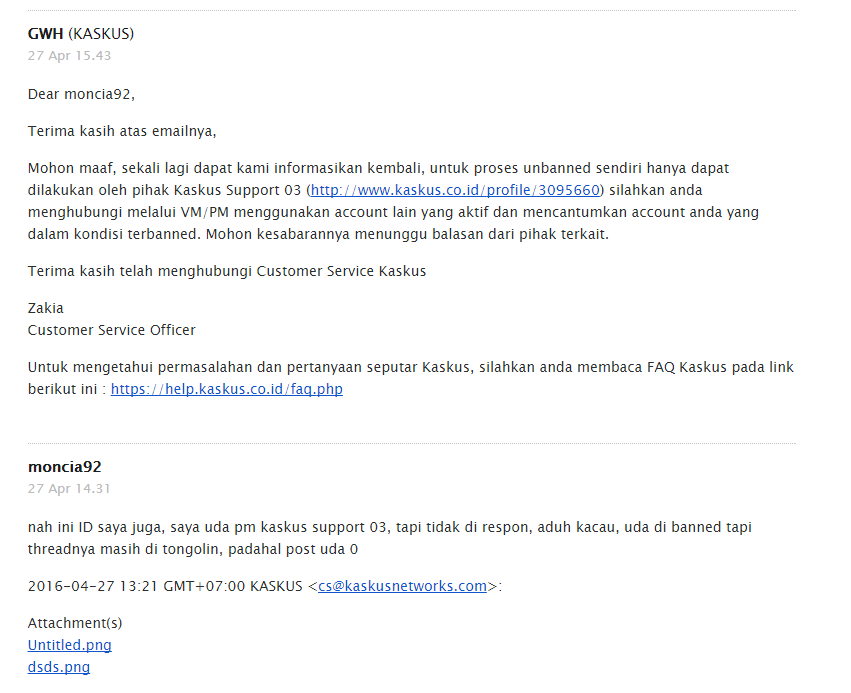851x693 pixels.
Task: Click the 27 Apr 14.31 timestamp
Action: (x=69, y=489)
